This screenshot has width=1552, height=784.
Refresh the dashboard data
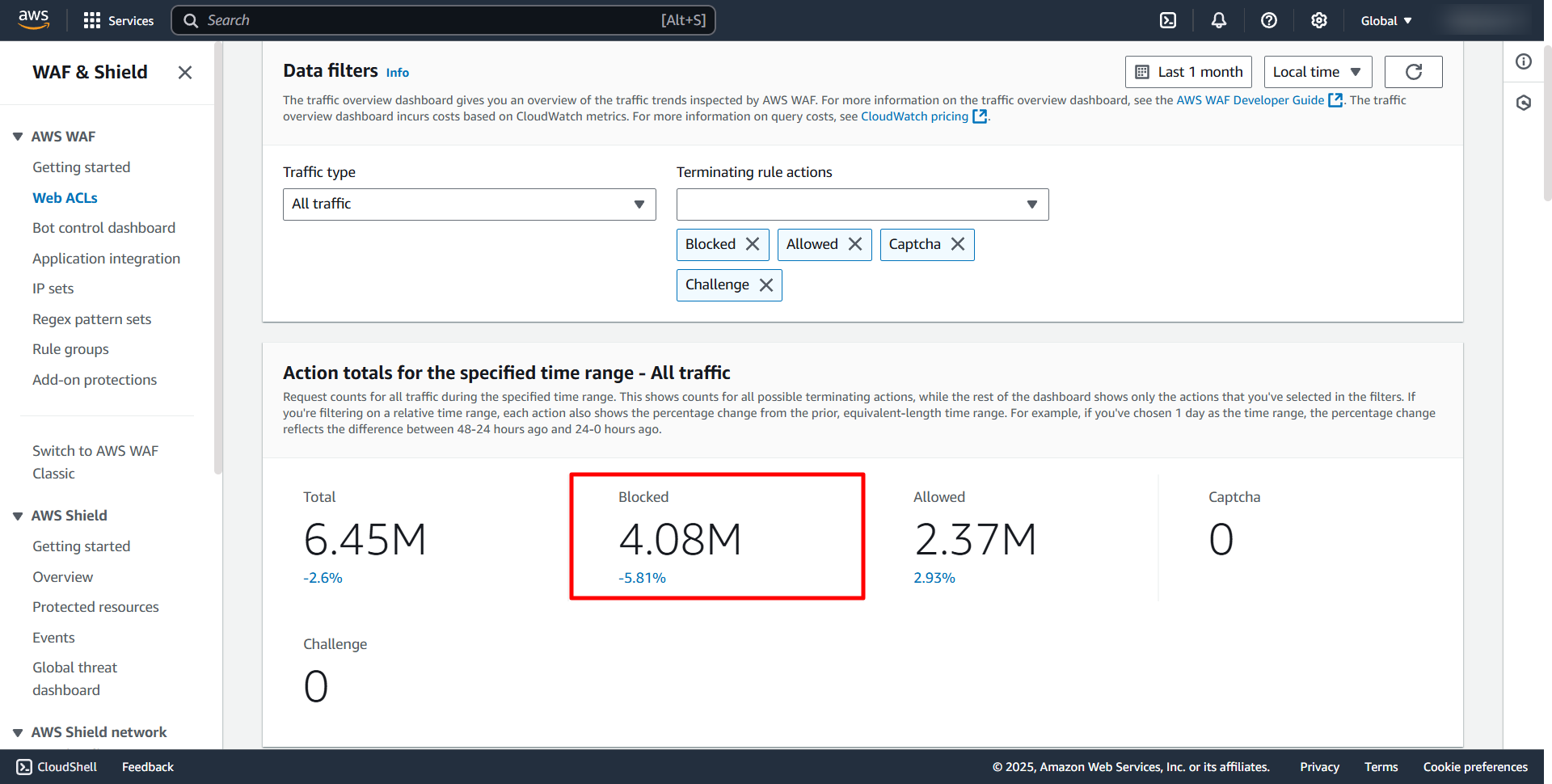click(x=1413, y=72)
